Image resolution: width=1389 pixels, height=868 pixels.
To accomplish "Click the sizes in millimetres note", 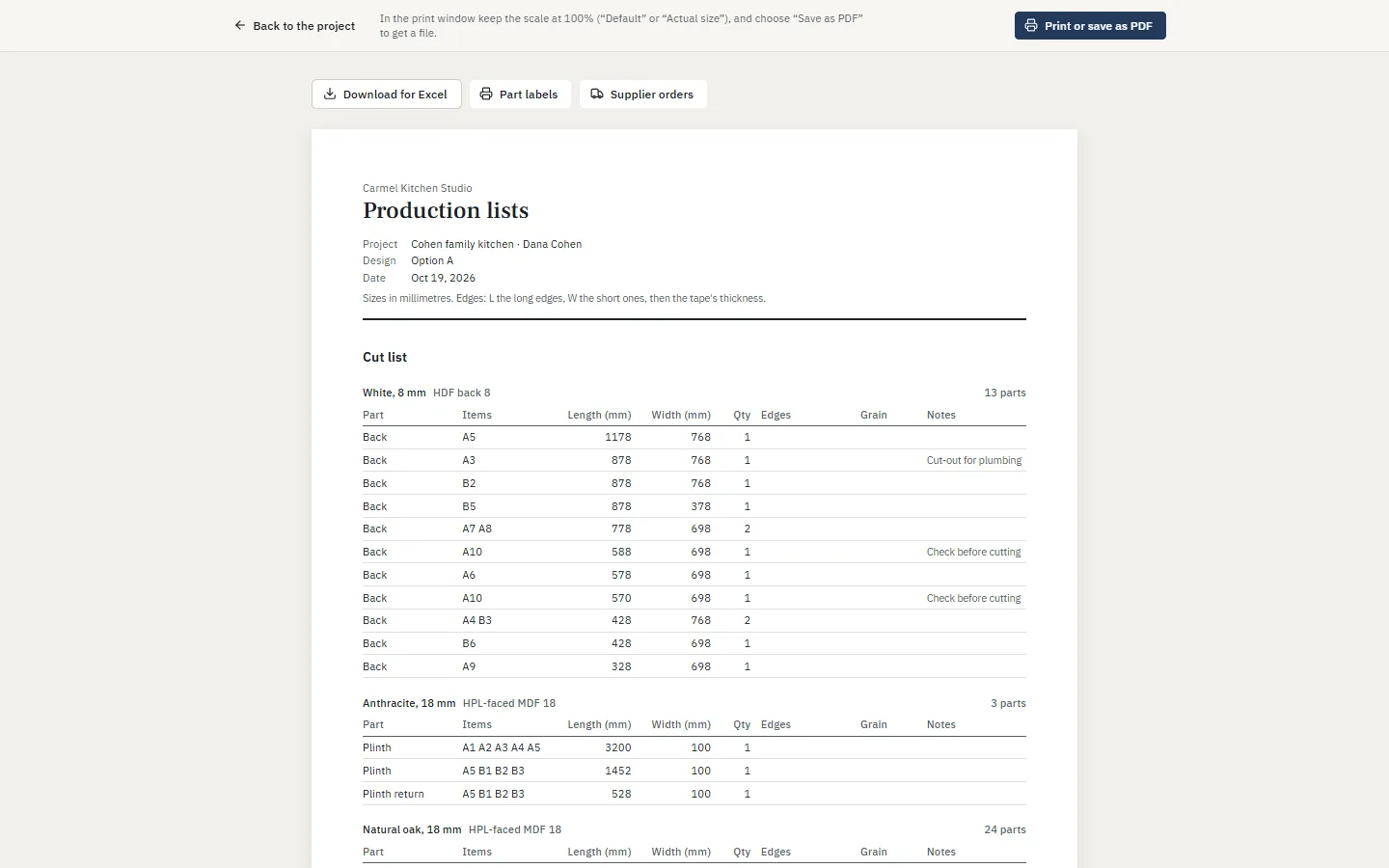I will (x=564, y=298).
